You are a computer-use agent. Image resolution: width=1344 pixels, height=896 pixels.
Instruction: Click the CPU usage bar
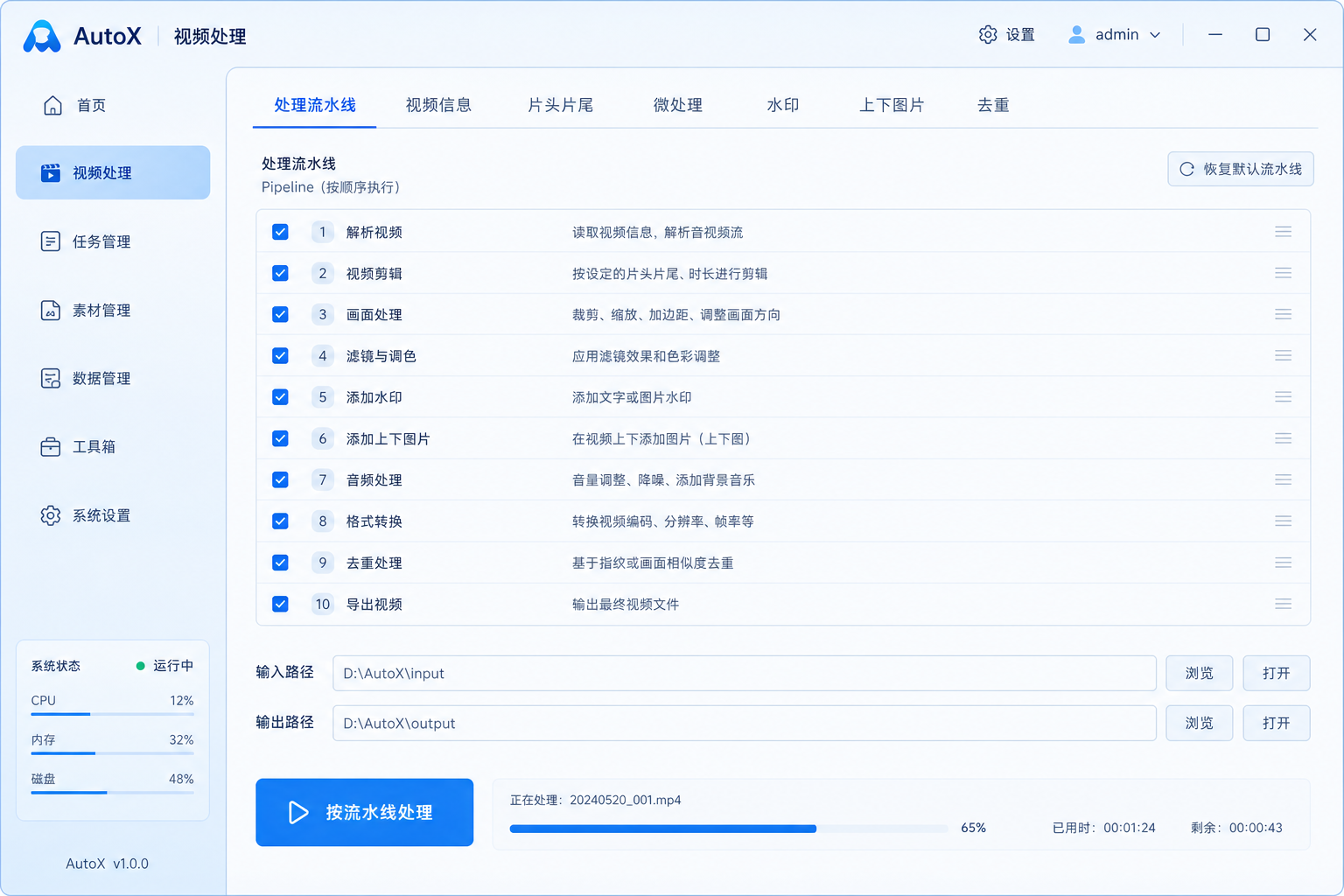[113, 714]
